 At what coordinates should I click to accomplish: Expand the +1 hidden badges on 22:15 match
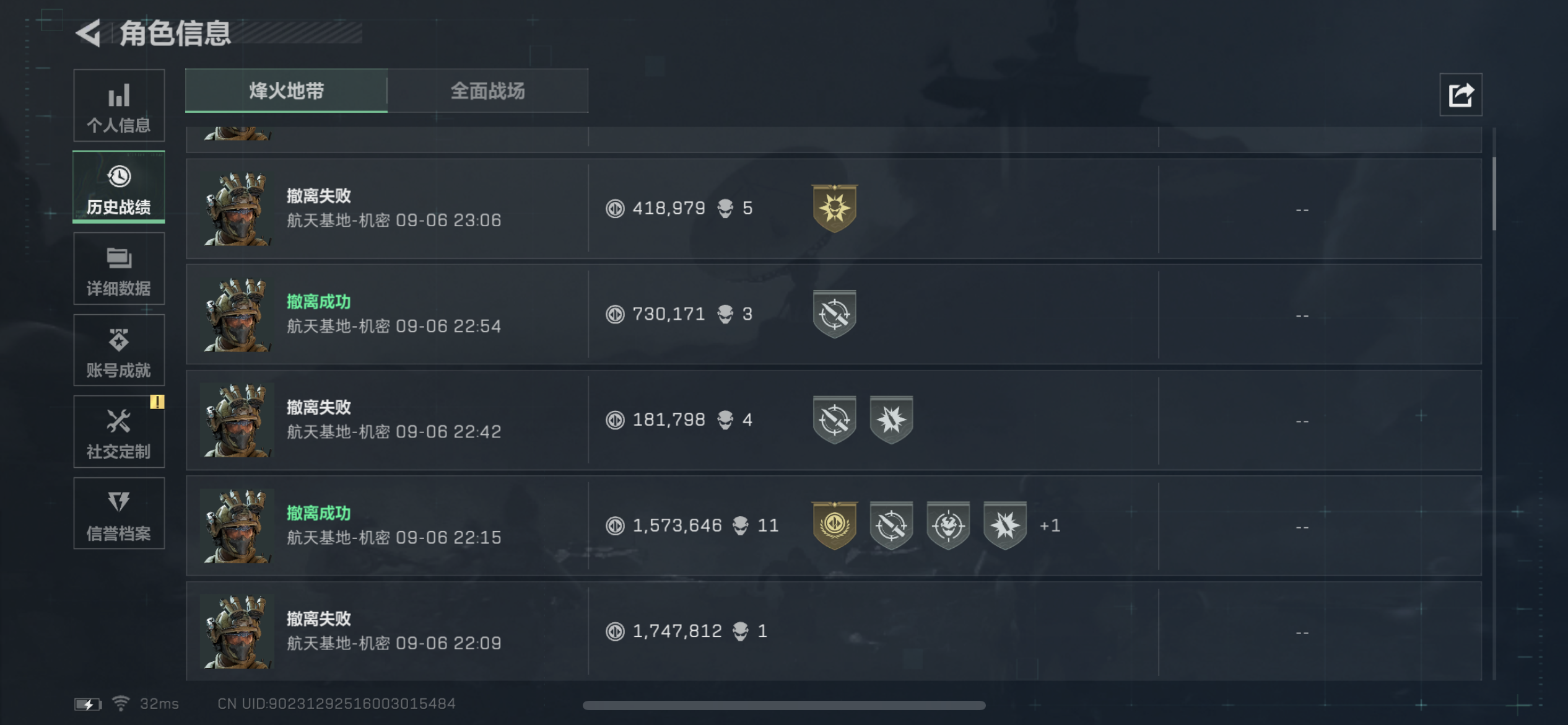point(1052,525)
